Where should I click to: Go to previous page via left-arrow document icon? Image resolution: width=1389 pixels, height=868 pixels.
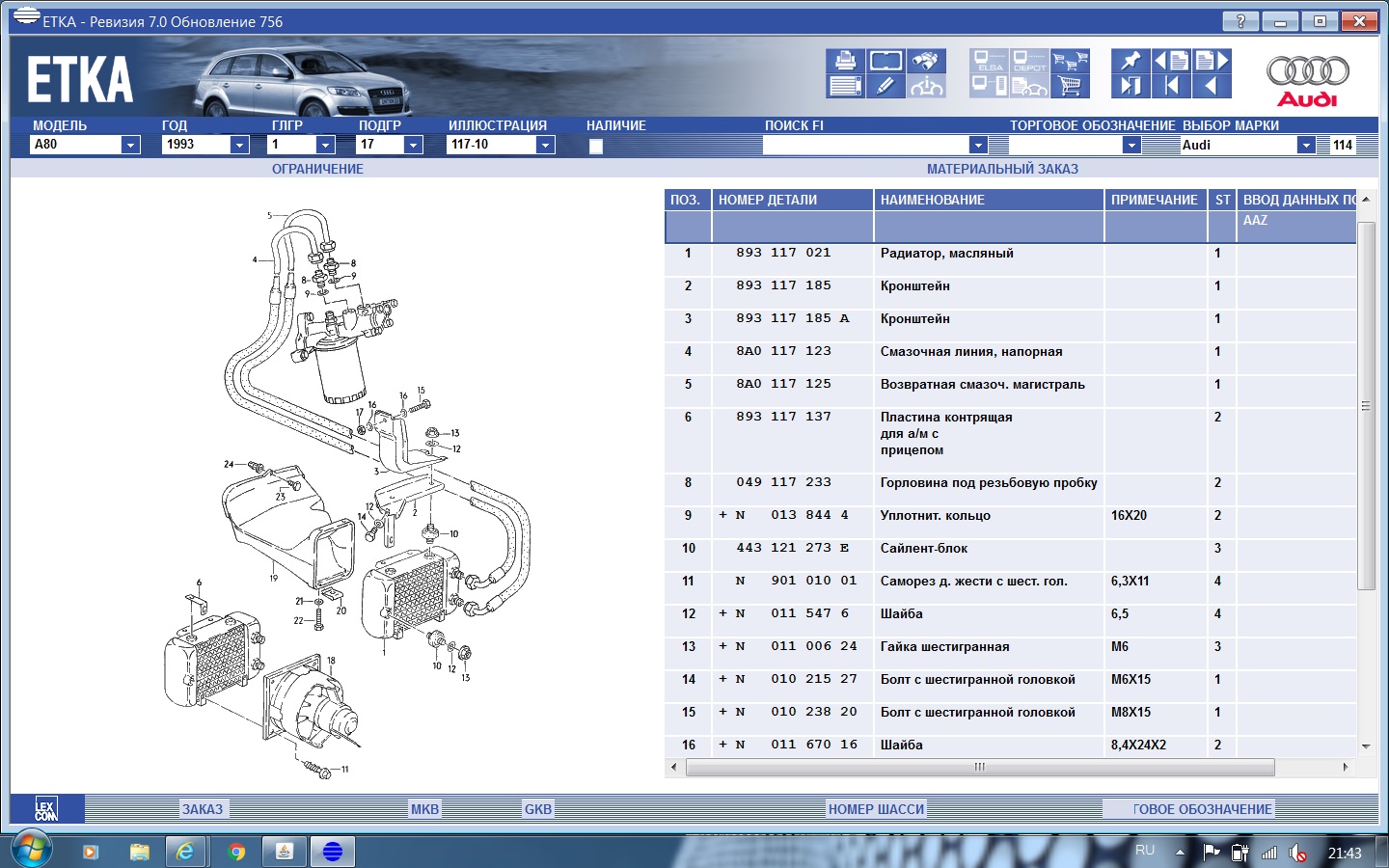(1171, 61)
